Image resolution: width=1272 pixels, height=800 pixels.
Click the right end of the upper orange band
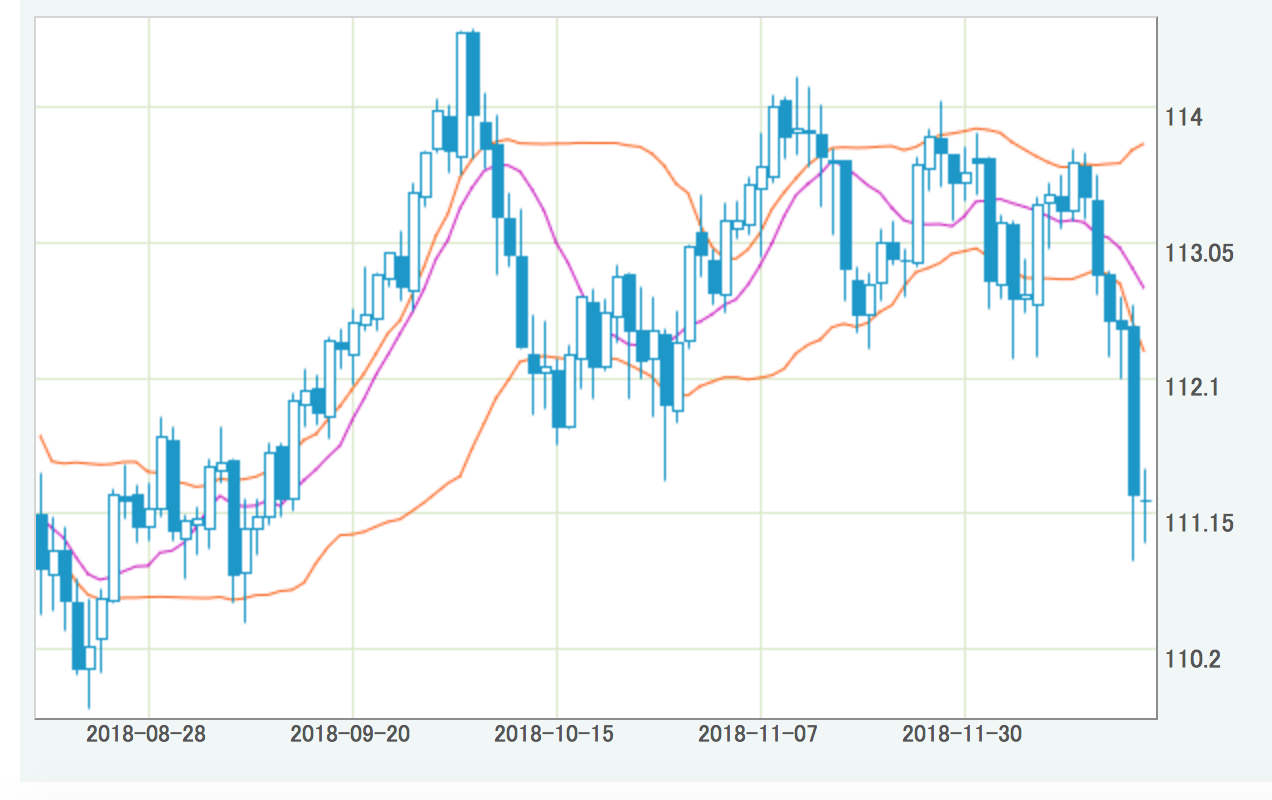1143,144
